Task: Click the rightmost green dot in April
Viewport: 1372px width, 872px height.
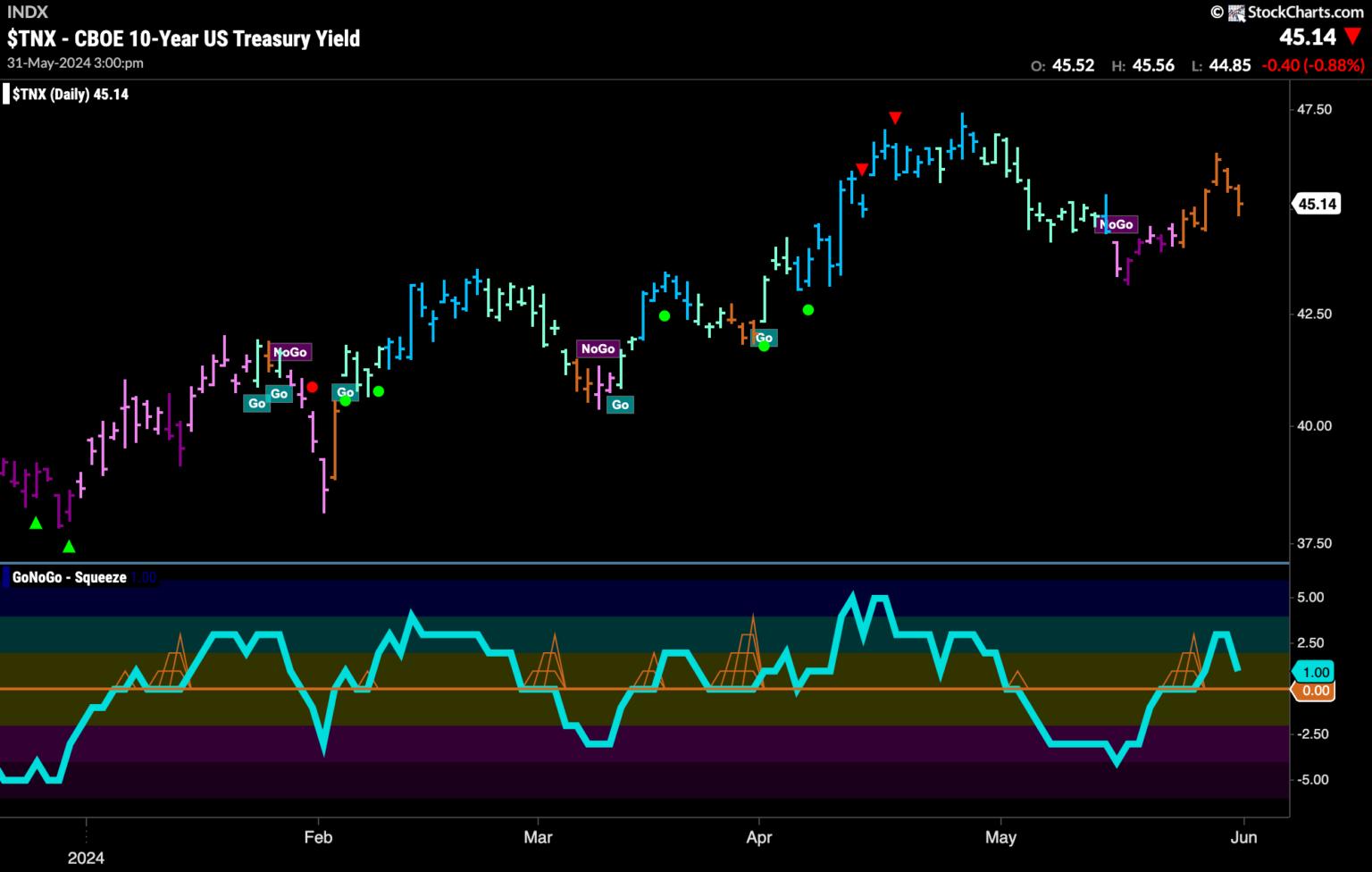Action: click(x=808, y=310)
